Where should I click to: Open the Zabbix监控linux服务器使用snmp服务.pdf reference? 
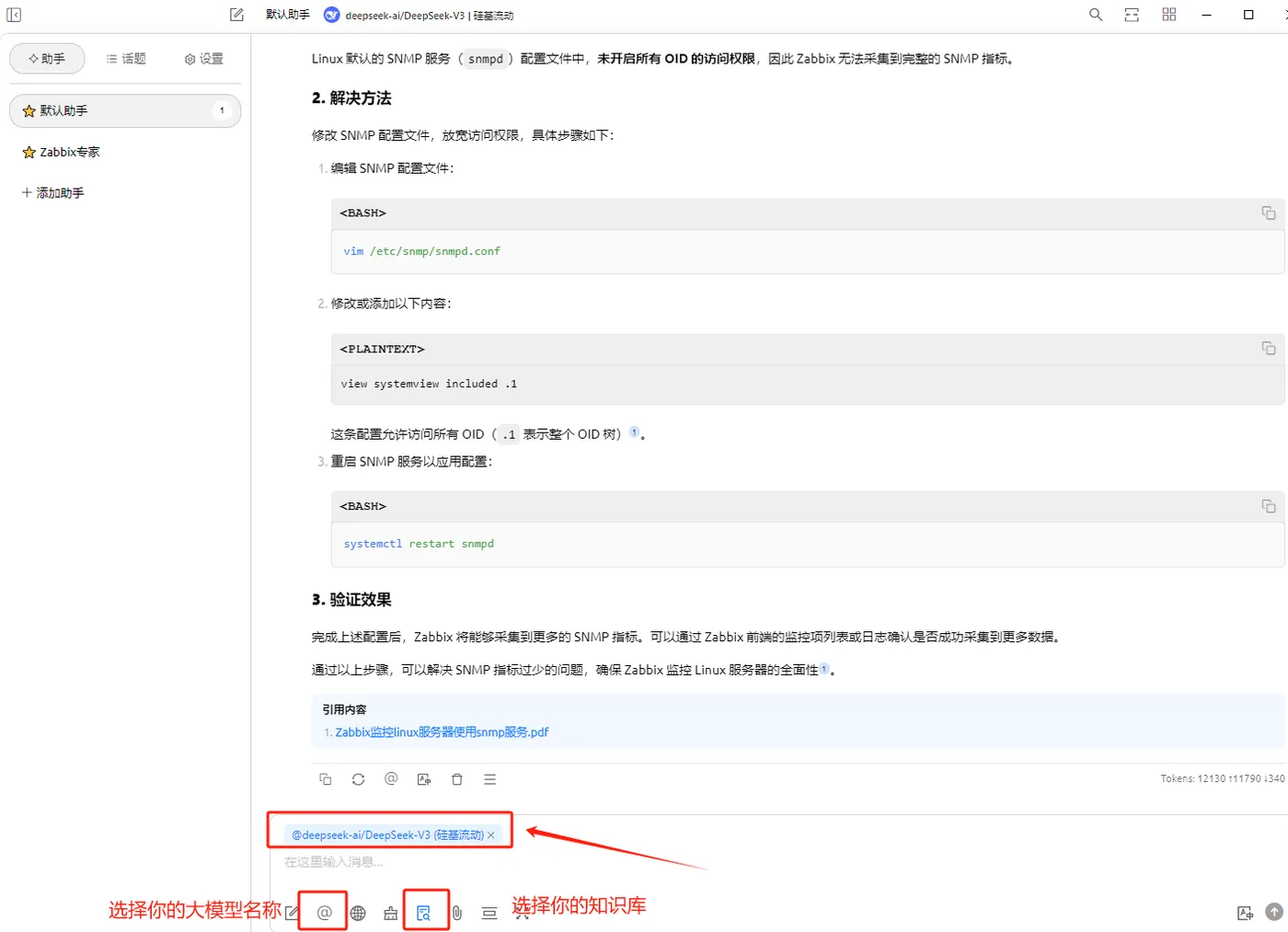442,732
